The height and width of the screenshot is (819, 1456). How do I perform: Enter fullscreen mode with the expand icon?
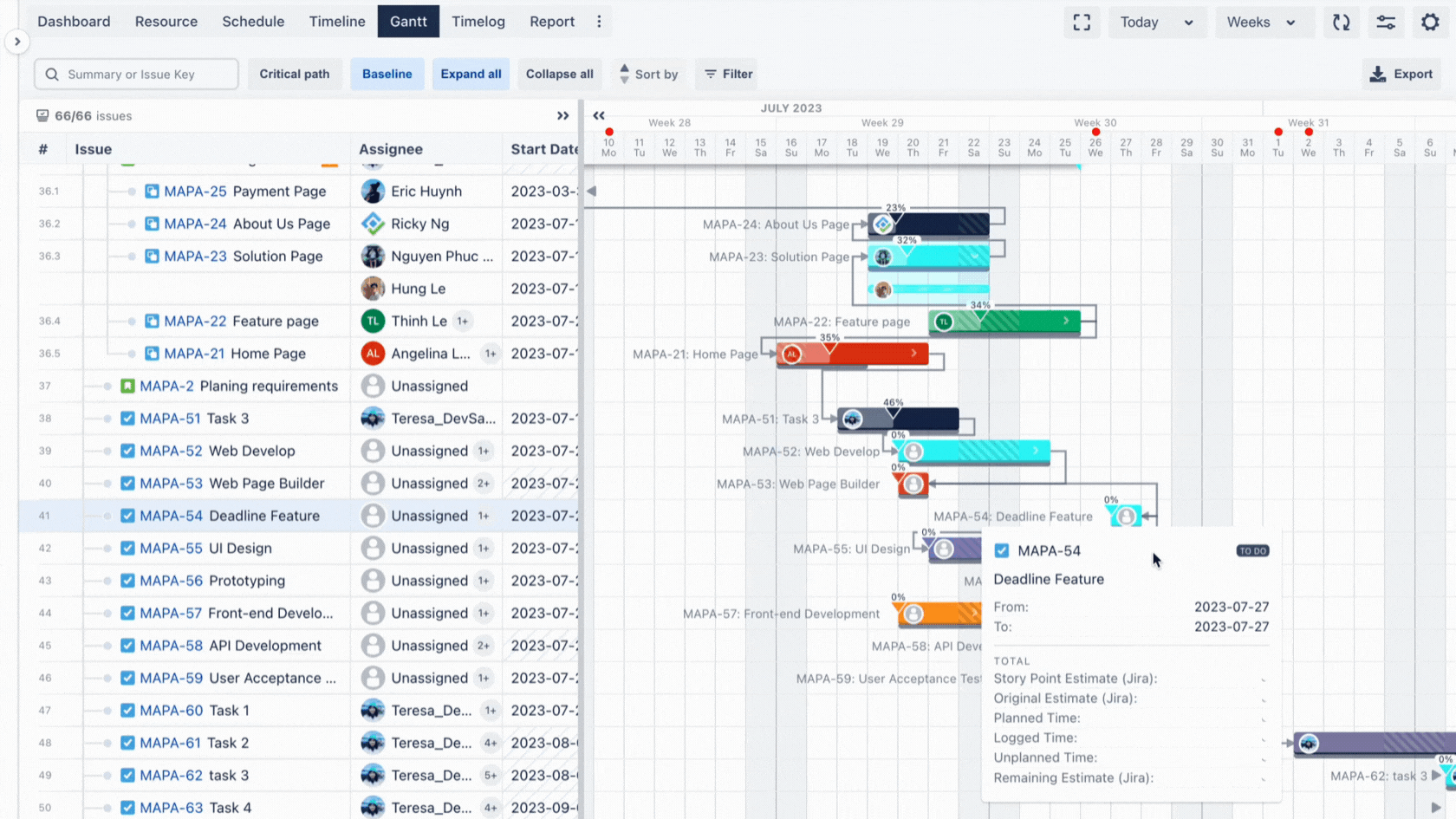(1082, 23)
